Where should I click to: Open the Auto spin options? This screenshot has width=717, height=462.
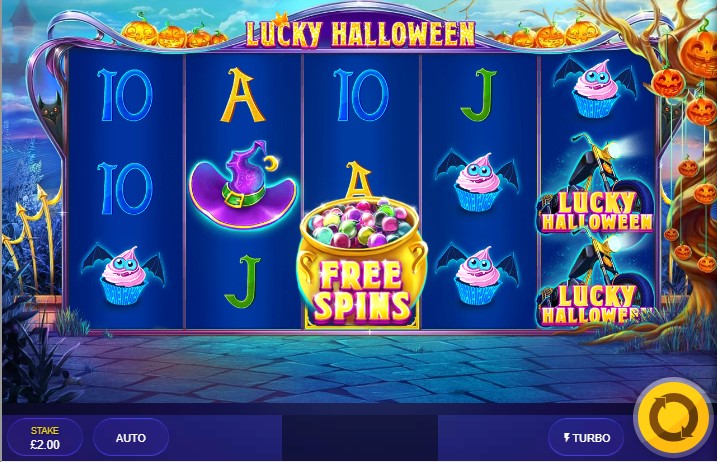tap(131, 438)
